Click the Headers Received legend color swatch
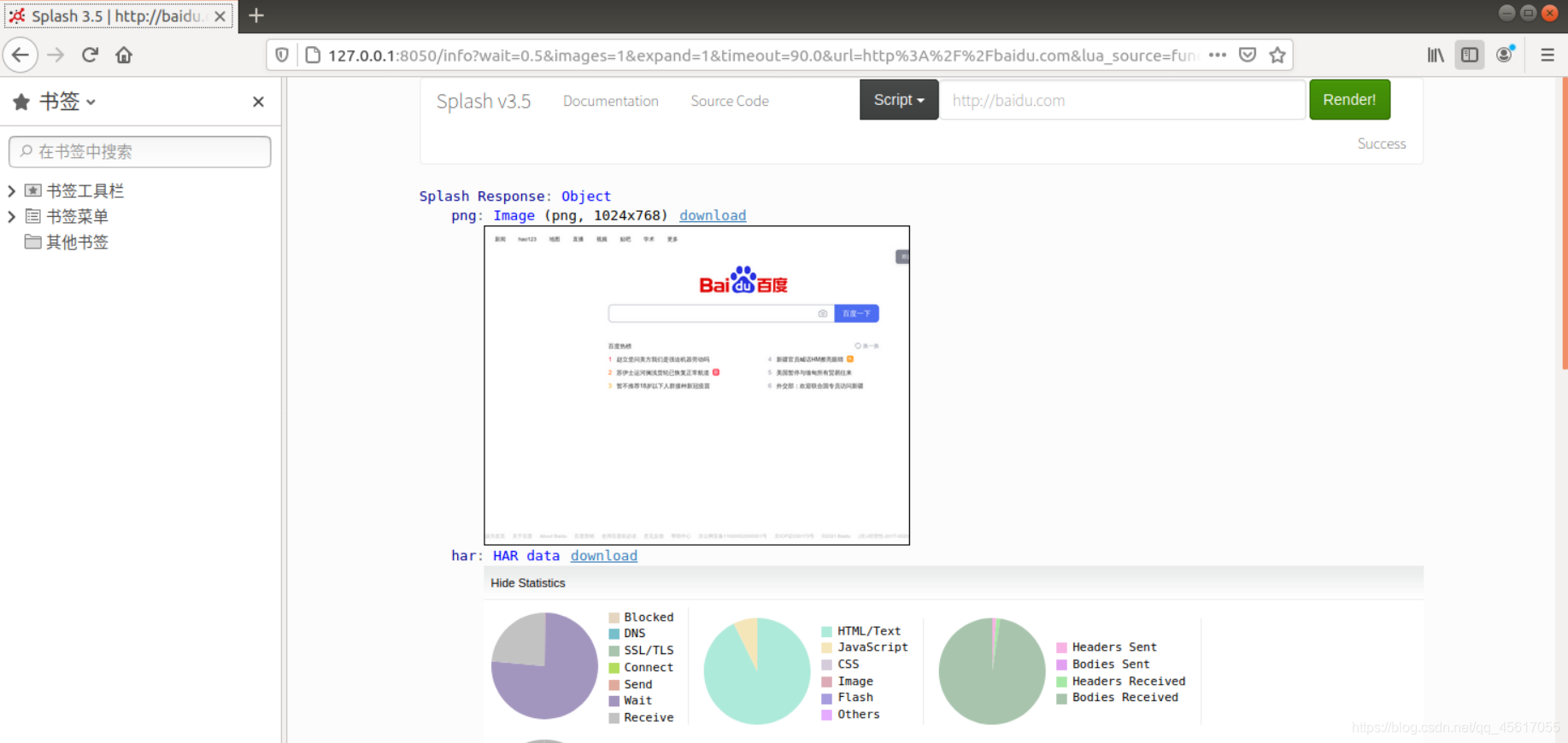This screenshot has height=743, width=1568. [1062, 682]
